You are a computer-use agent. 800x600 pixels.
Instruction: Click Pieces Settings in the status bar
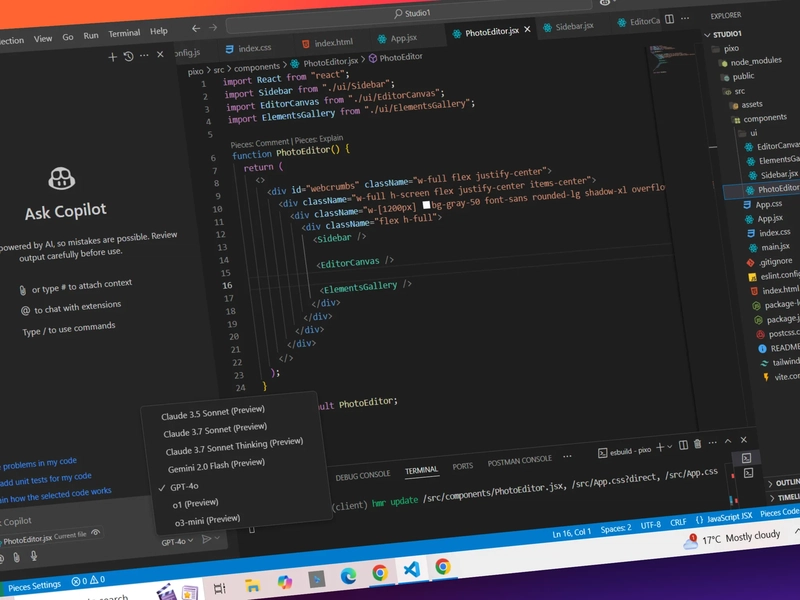(x=34, y=586)
